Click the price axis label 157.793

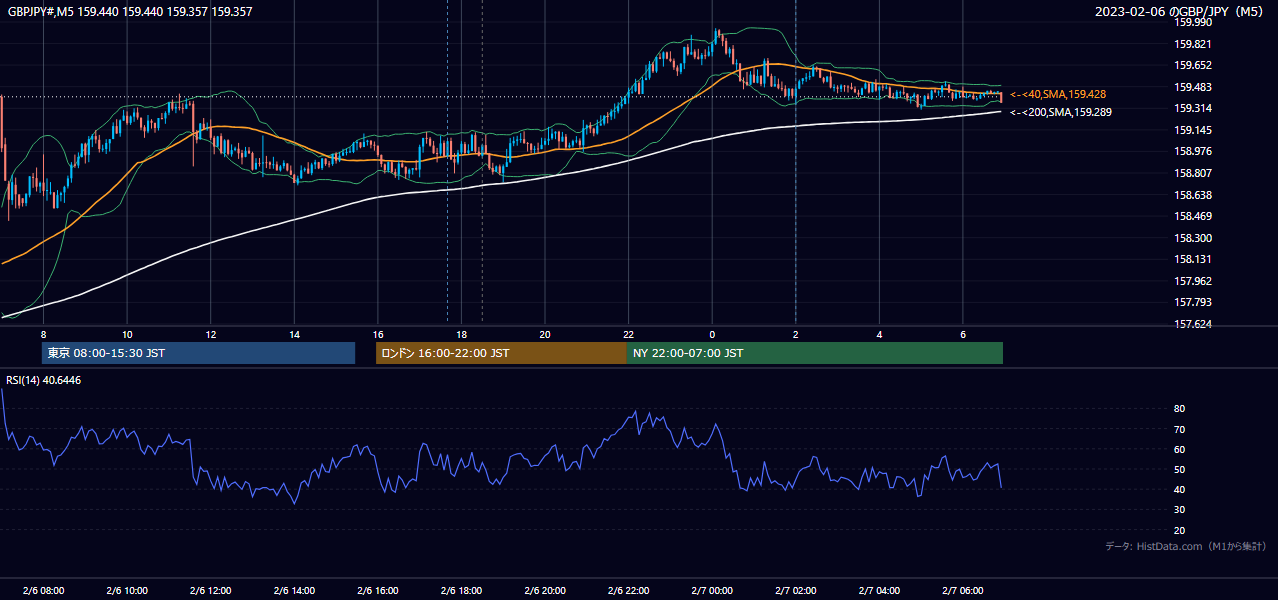[x=1192, y=302]
